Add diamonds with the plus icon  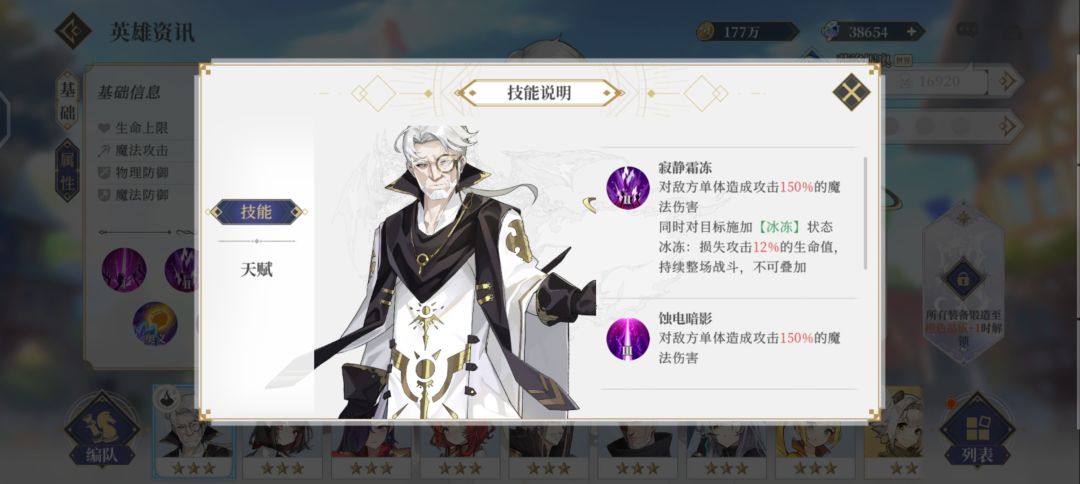(911, 32)
